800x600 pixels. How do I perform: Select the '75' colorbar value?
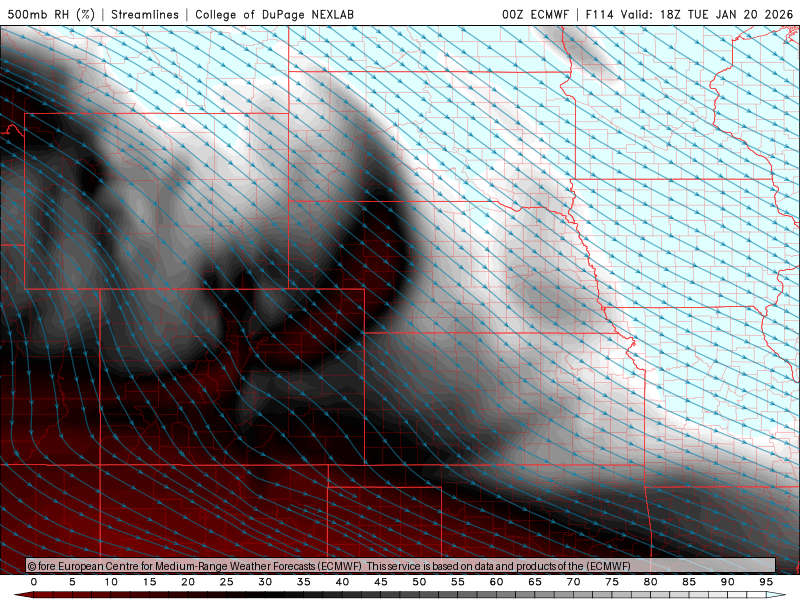click(612, 582)
